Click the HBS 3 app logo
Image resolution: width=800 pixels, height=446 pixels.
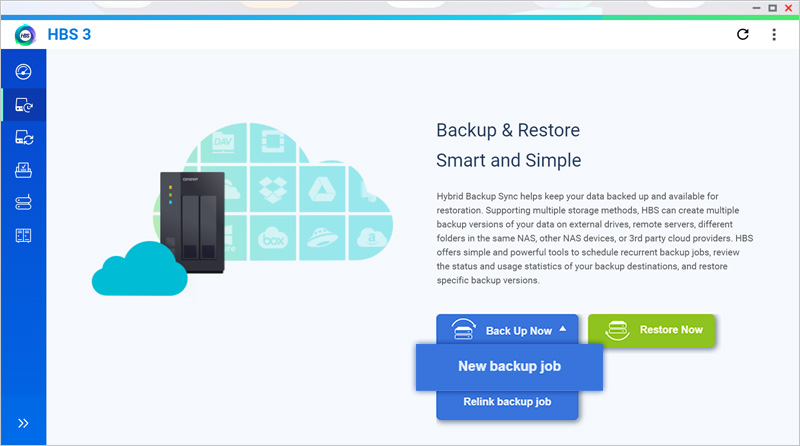coord(25,35)
